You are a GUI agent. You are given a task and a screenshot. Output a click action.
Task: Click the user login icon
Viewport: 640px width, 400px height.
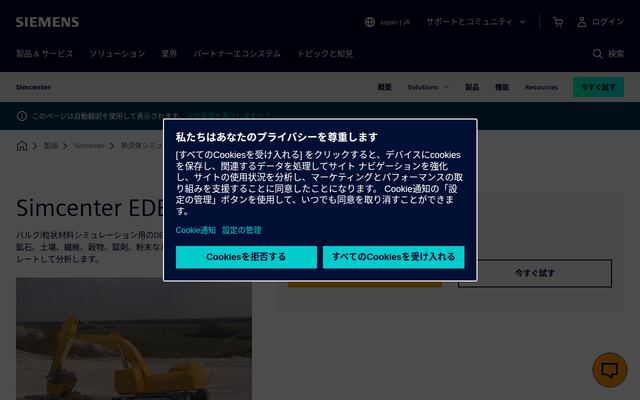[x=582, y=22]
